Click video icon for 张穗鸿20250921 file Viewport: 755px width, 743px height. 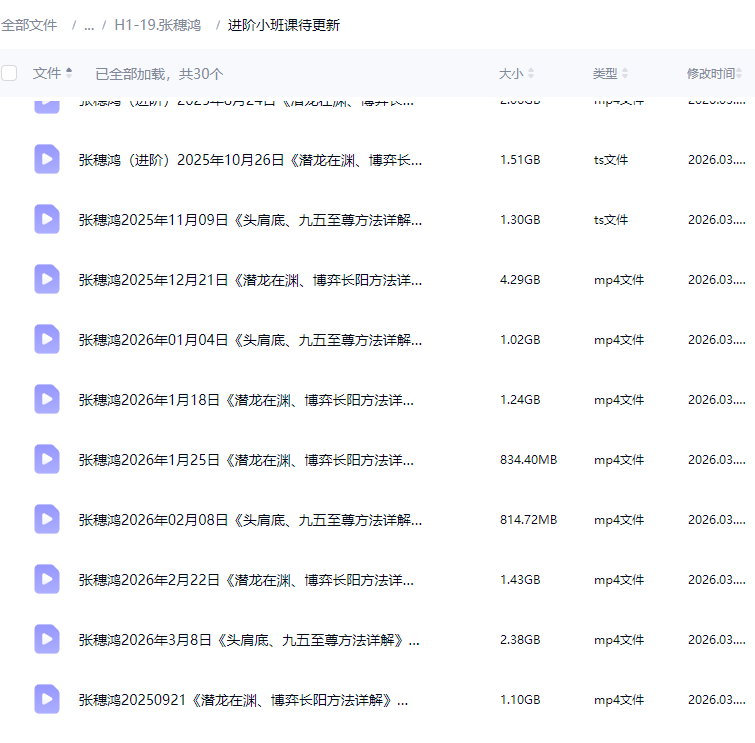pos(47,699)
